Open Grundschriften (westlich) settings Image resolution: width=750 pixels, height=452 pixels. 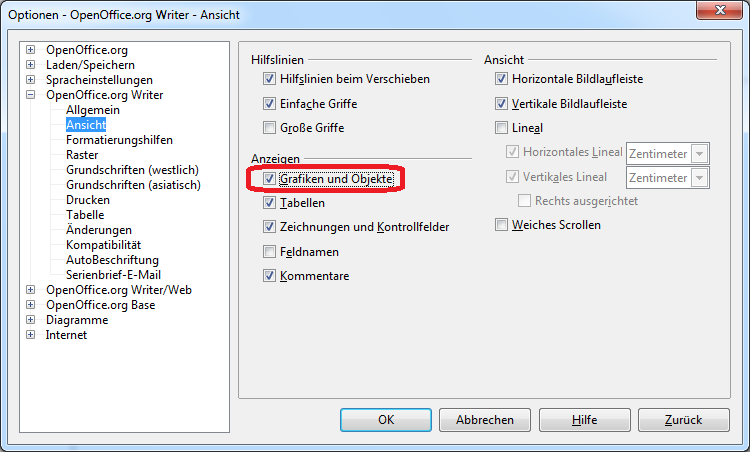pos(133,170)
